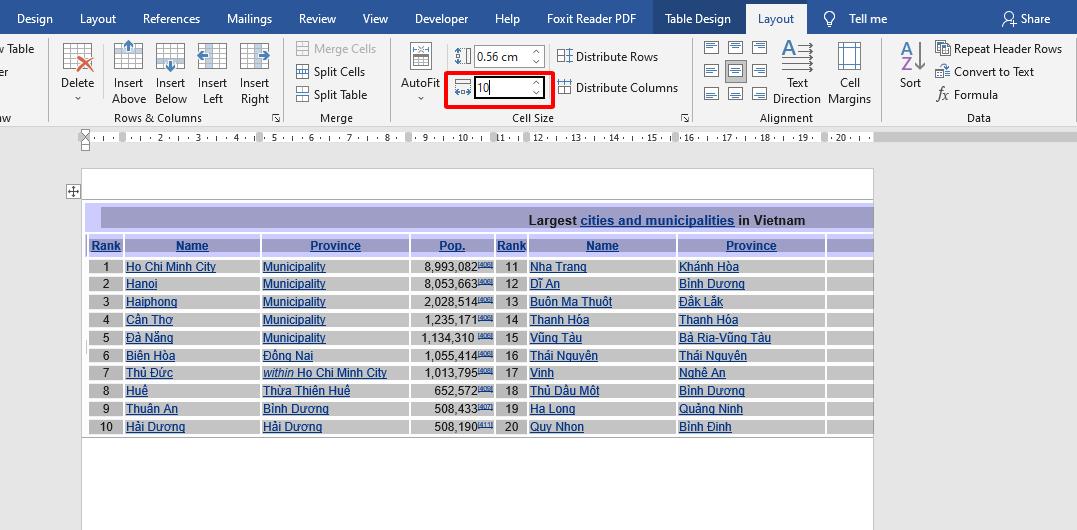Open the References tab
The width and height of the screenshot is (1077, 530).
(x=171, y=18)
